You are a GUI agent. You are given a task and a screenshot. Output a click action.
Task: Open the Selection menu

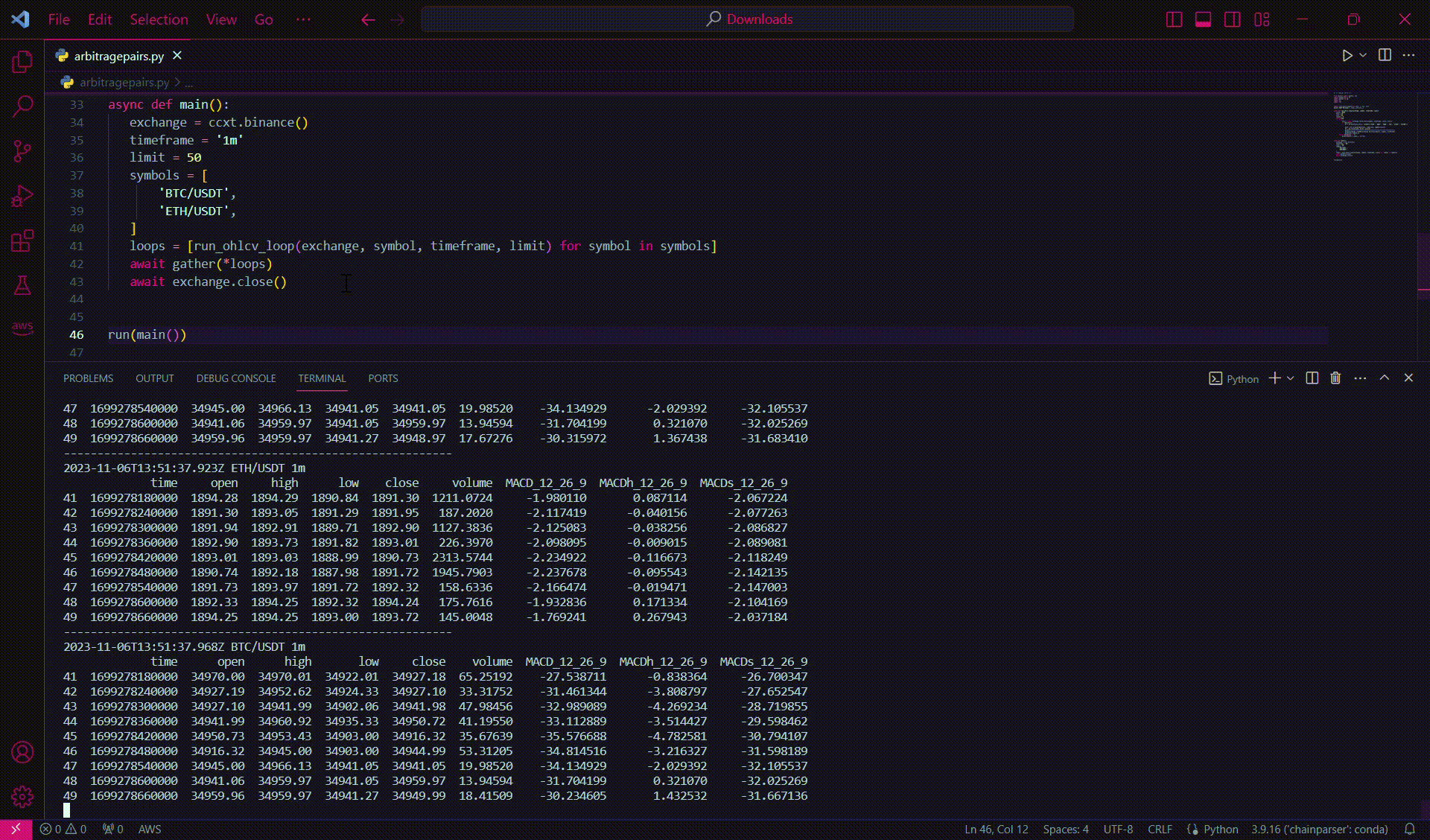pos(159,19)
